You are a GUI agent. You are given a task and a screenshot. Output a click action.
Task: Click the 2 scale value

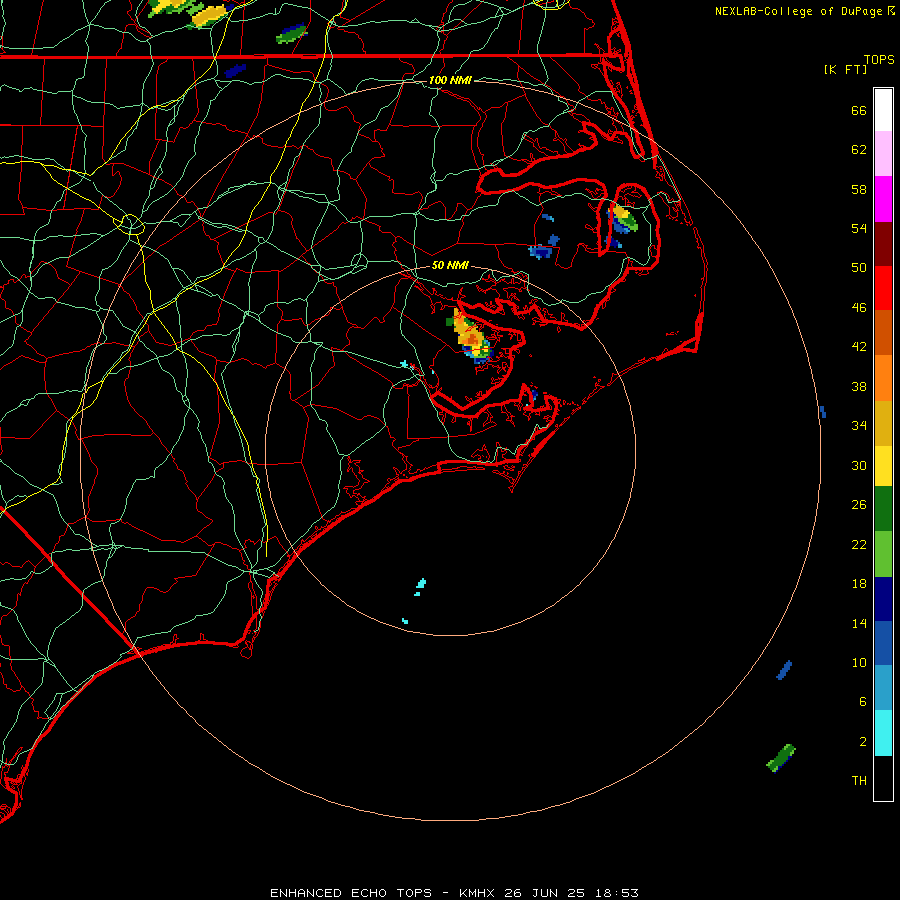click(x=863, y=742)
